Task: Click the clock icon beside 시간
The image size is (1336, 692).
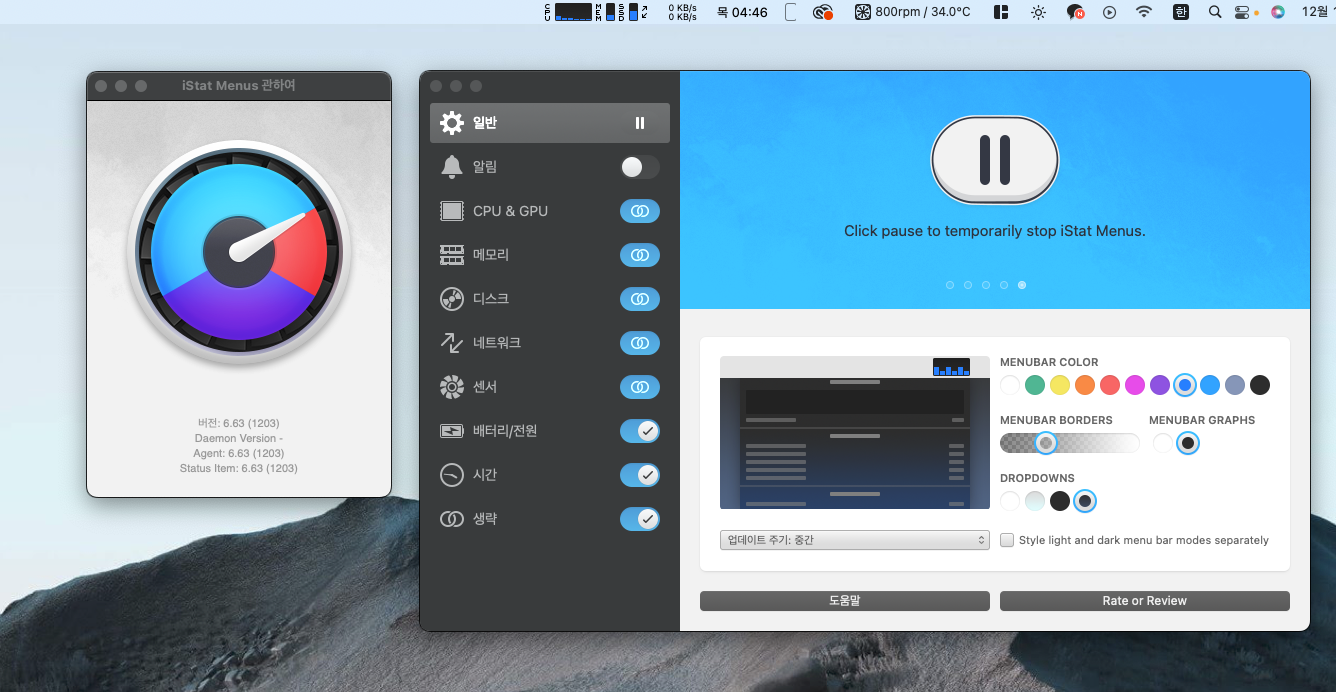Action: click(x=452, y=475)
